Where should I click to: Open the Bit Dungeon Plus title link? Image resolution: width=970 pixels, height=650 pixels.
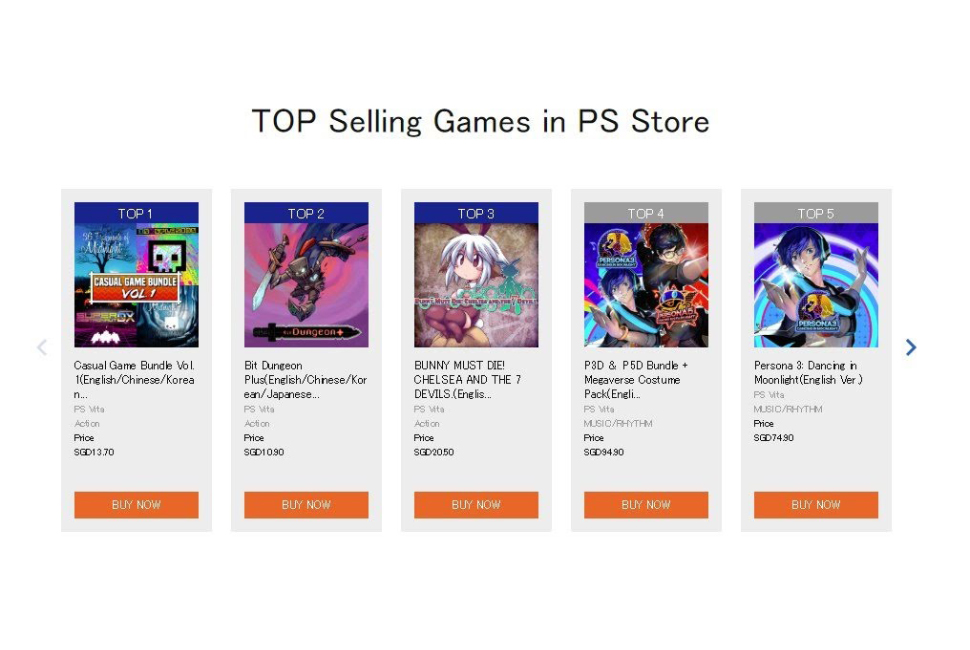306,380
